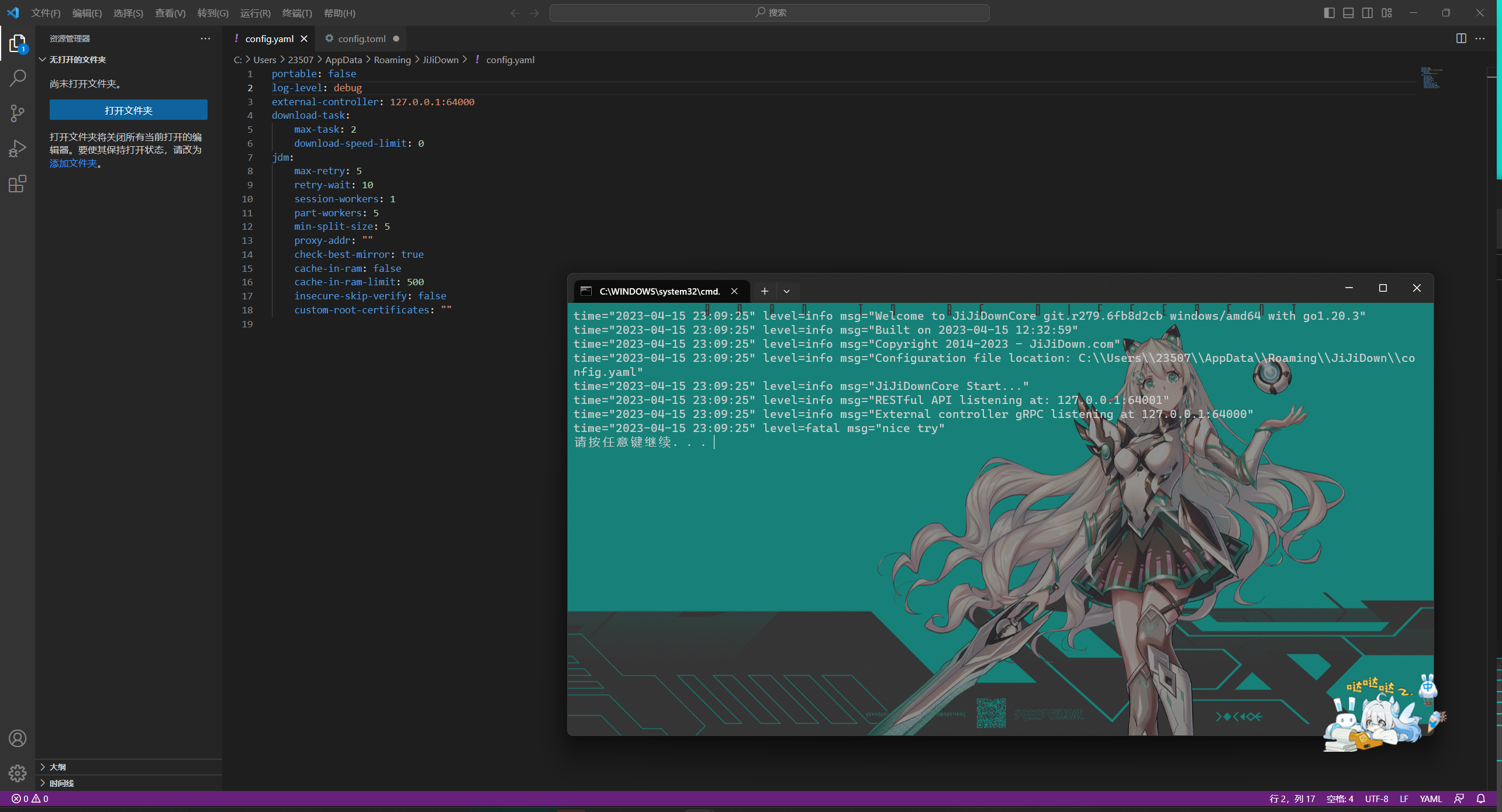Open the 帮助(H) menu

pos(340,13)
